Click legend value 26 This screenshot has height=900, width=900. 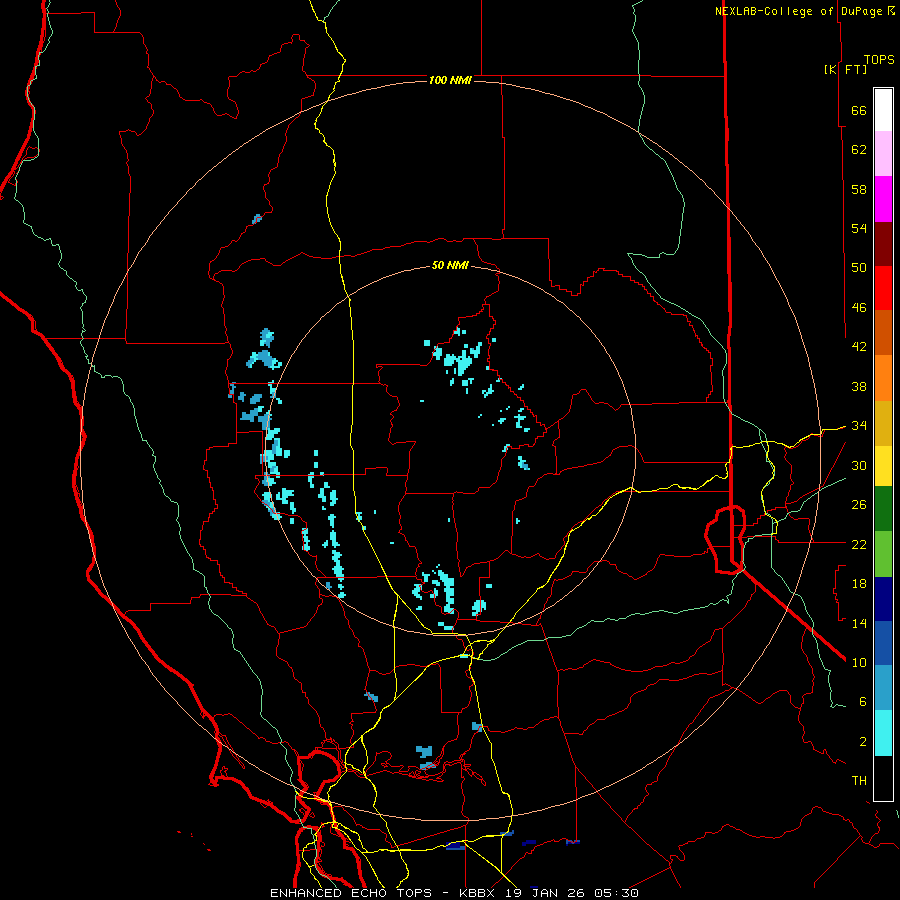859,505
